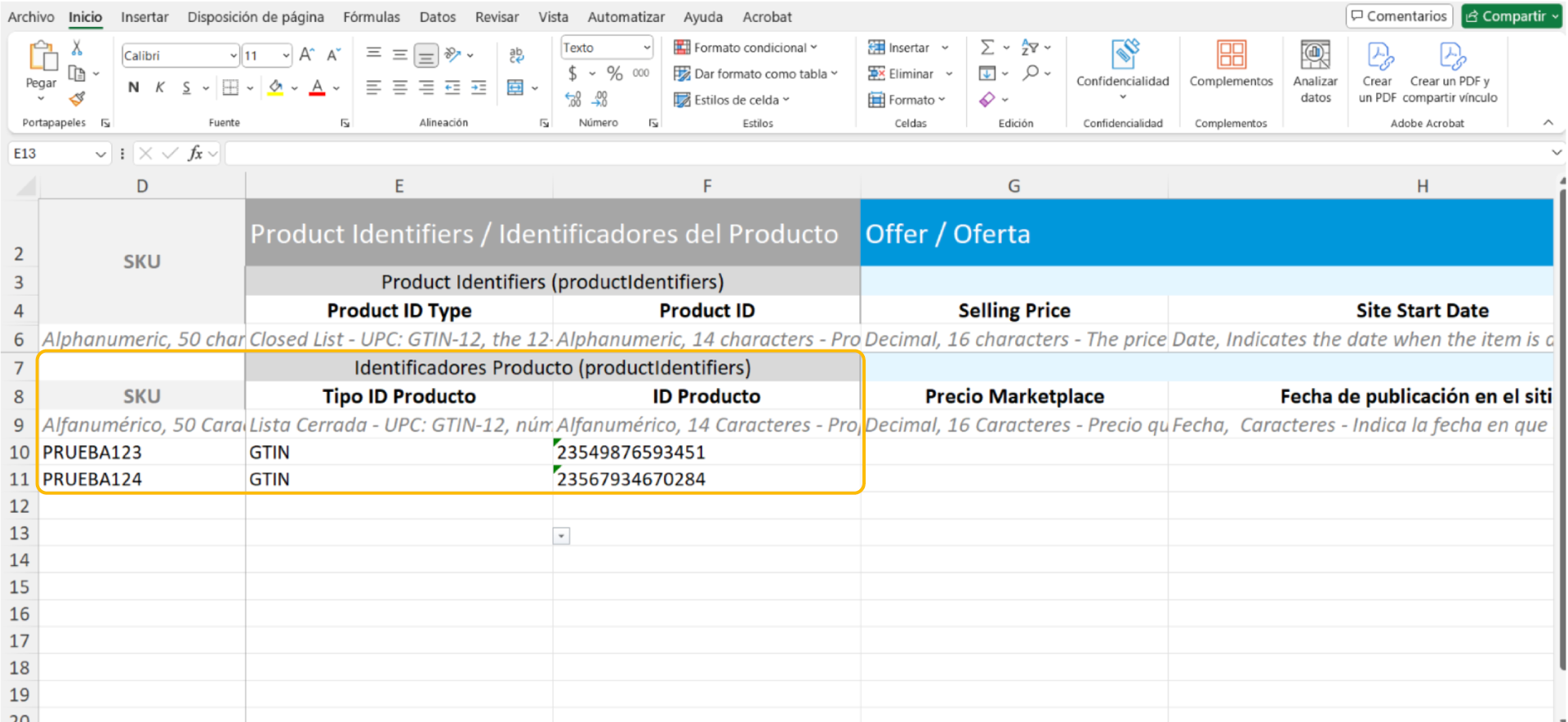Viewport: 1568px width, 722px height.
Task: Apply thousands separator (000) style
Action: point(641,74)
